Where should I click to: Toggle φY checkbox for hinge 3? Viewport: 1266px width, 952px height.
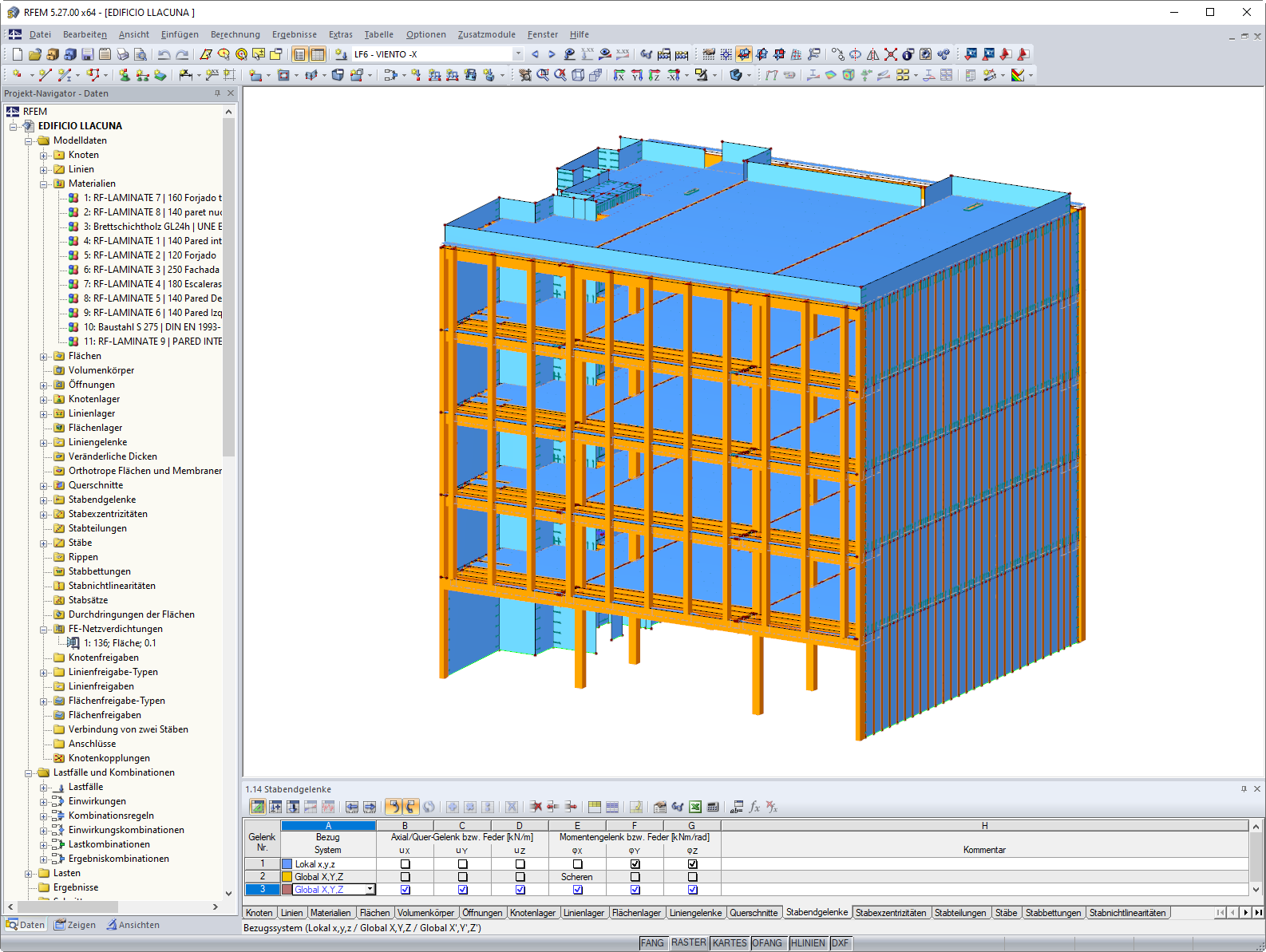pos(635,890)
